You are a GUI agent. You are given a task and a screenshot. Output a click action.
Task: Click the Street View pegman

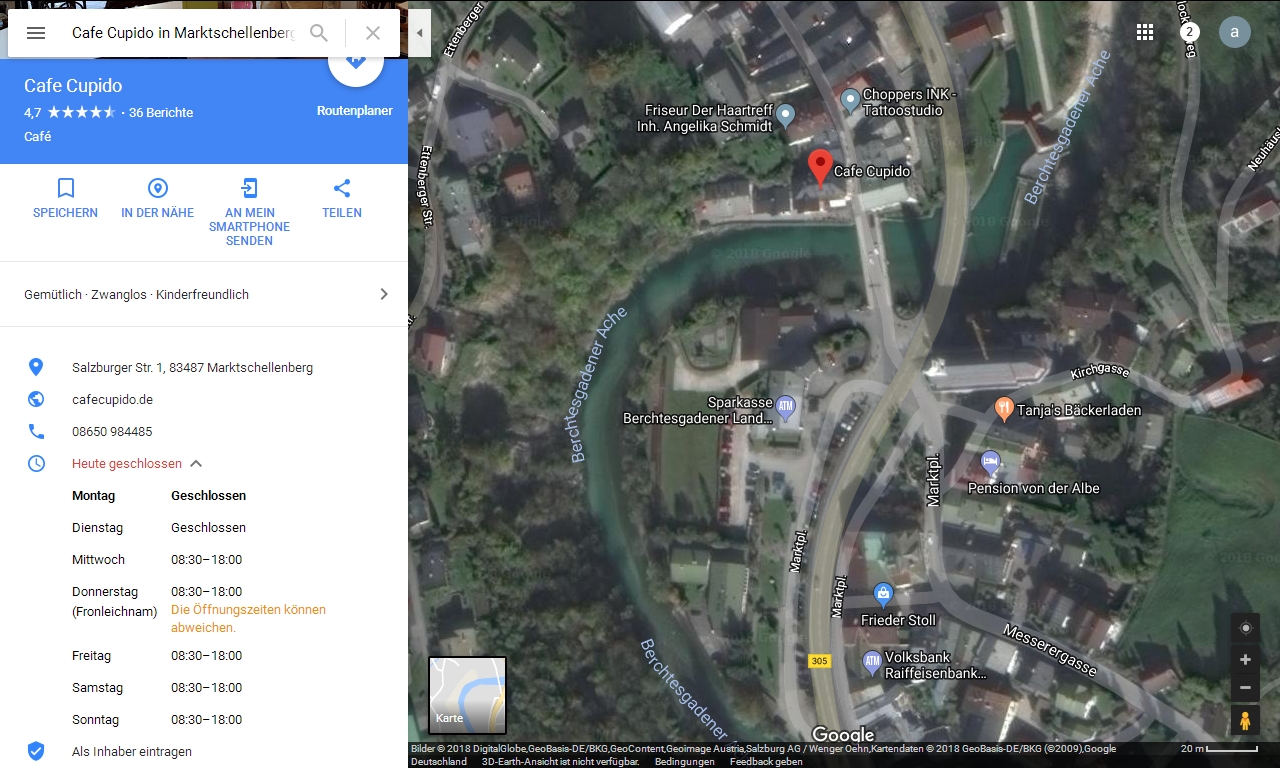[x=1245, y=720]
